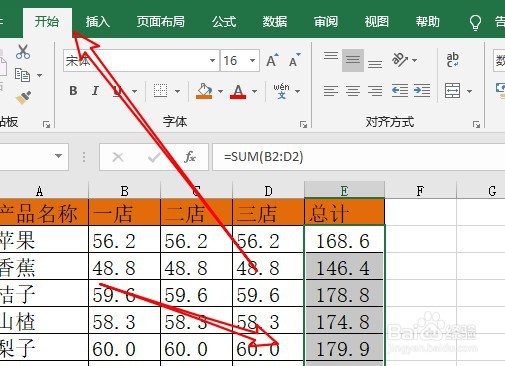Expand font color dropdown arrow
This screenshot has width=505, height=366.
[254, 91]
